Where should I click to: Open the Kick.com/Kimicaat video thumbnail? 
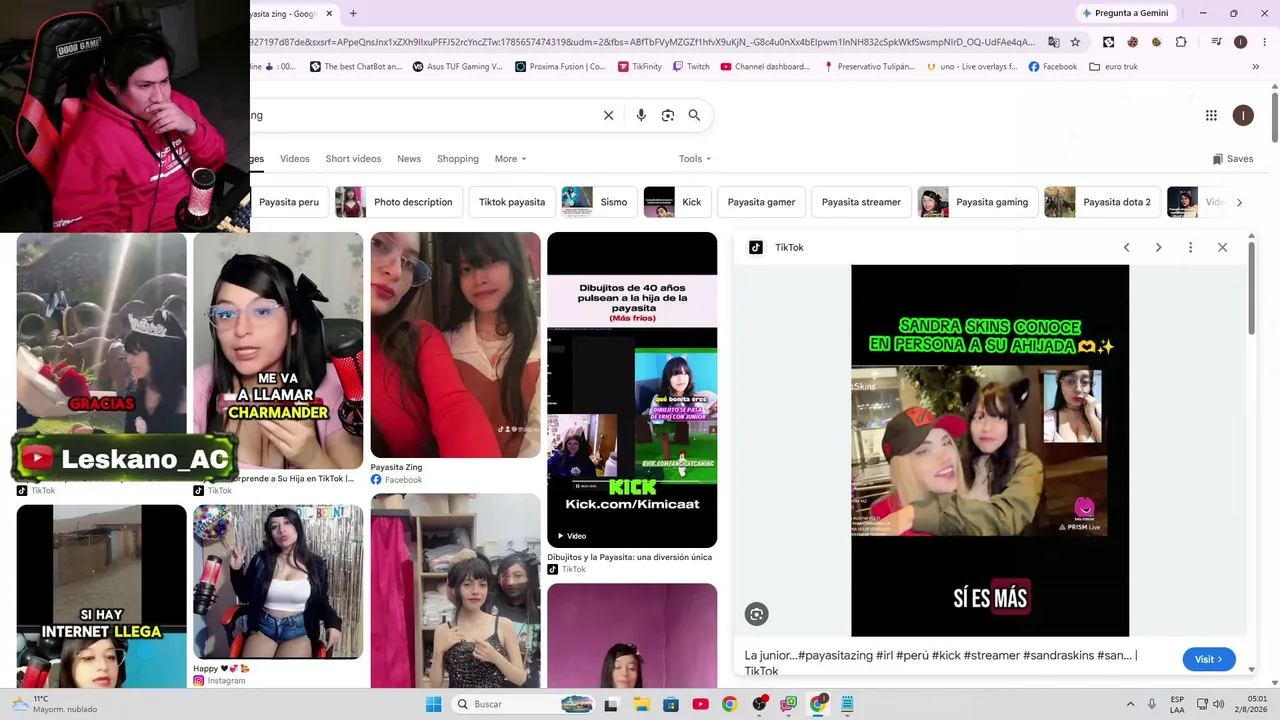tap(632, 390)
